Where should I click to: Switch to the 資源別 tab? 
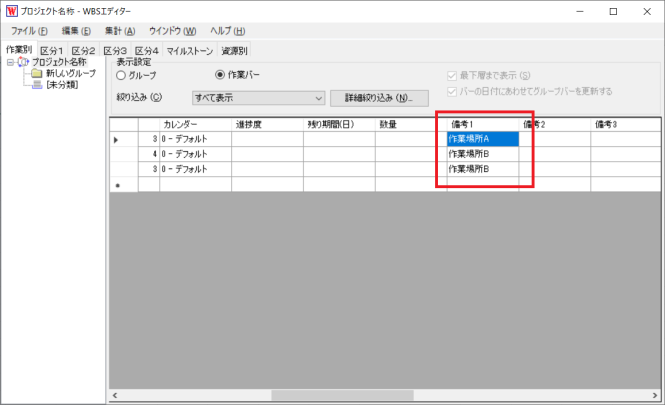coord(234,50)
